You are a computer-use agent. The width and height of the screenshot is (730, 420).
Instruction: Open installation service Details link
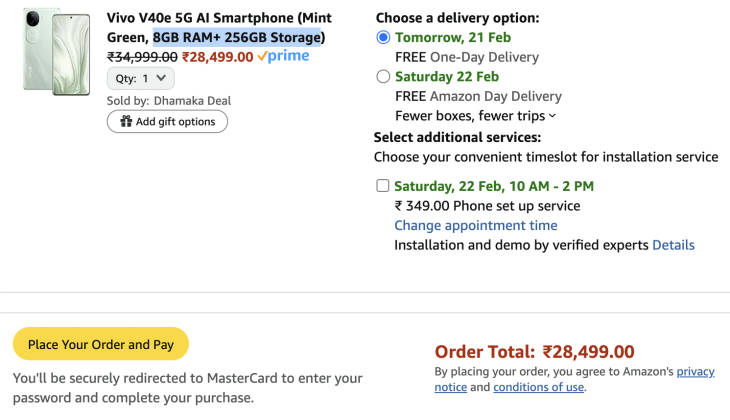click(673, 245)
